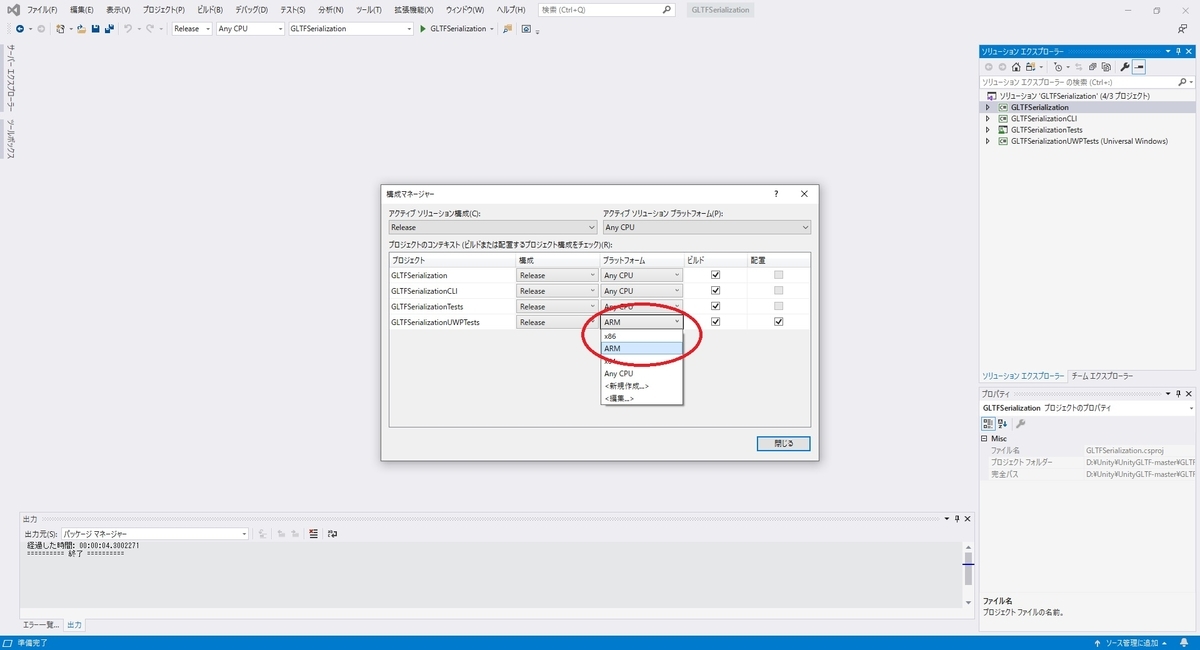The height and width of the screenshot is (650, 1200).
Task: Toggle build checkbox for GLTFSerializationCLI
Action: point(715,291)
